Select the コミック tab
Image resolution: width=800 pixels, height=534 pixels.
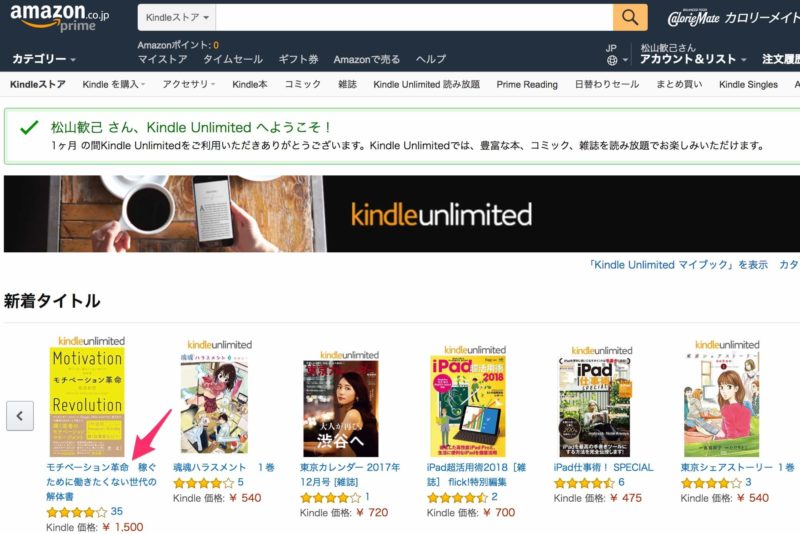tap(303, 84)
